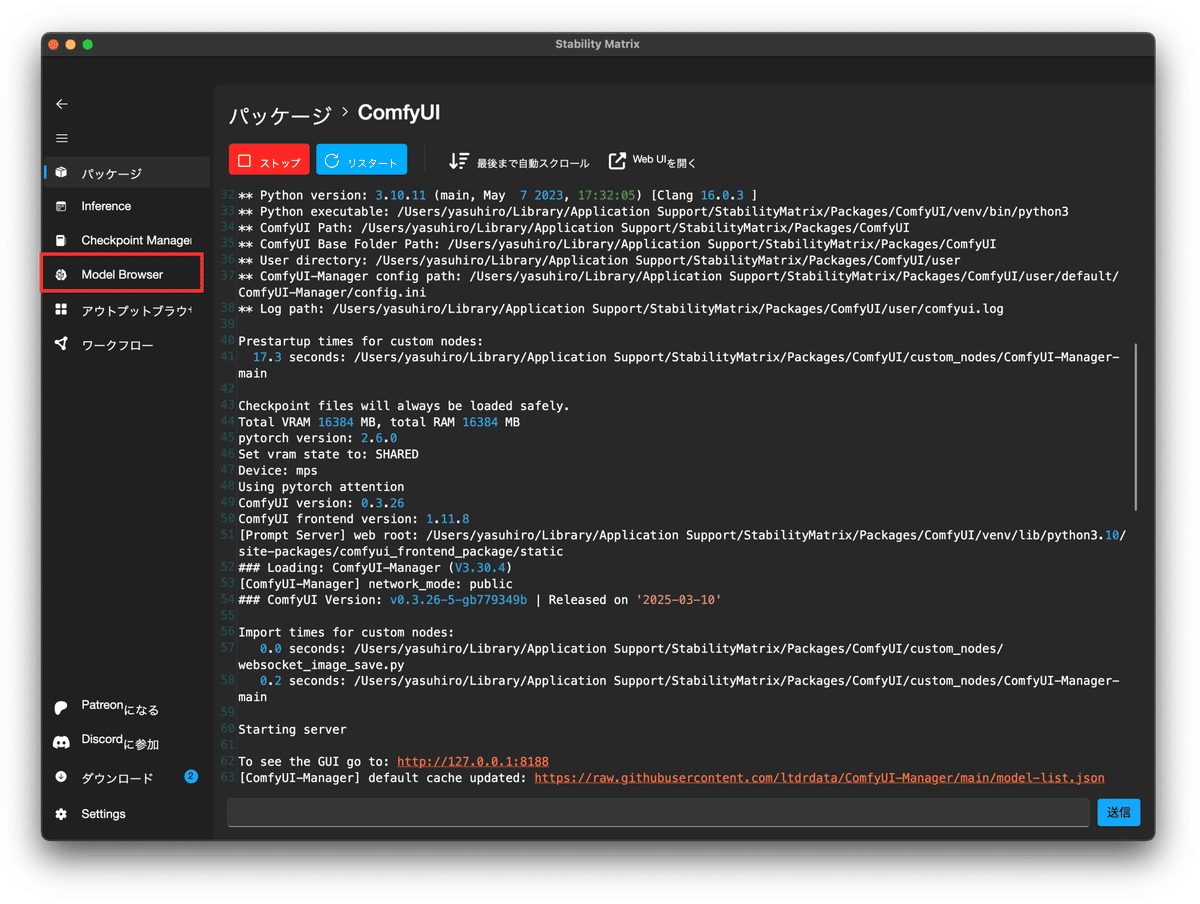Click '[ComfyUI-Manager] network_mode: public' line
This screenshot has height=904, width=1200.
pyautogui.click(x=375, y=583)
